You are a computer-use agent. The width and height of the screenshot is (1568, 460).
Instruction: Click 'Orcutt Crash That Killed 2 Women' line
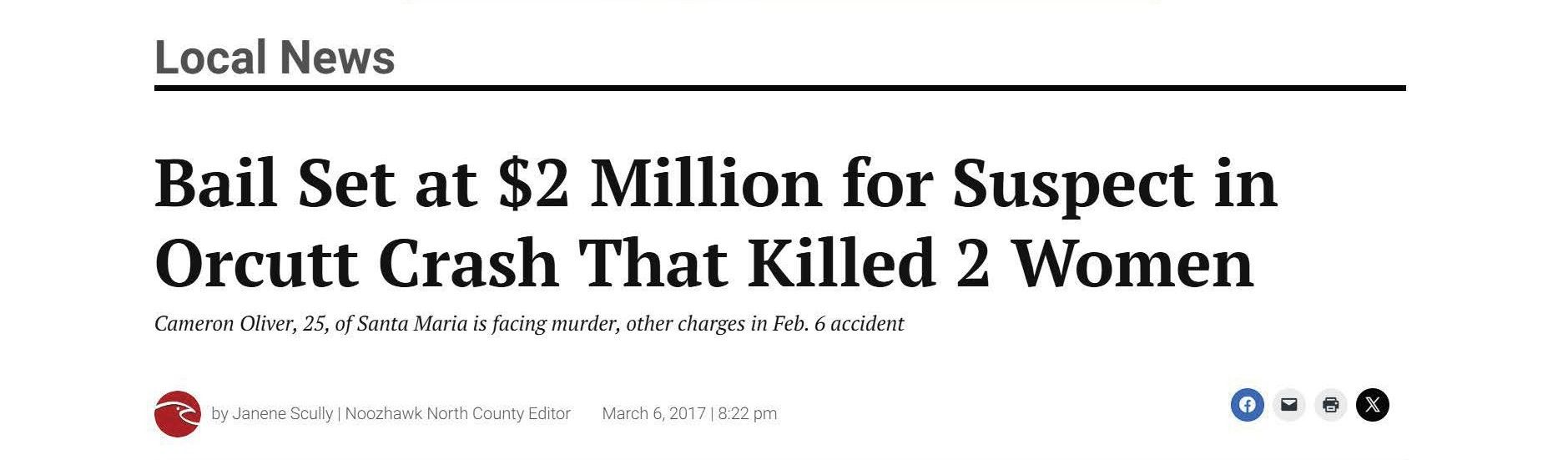click(x=704, y=264)
